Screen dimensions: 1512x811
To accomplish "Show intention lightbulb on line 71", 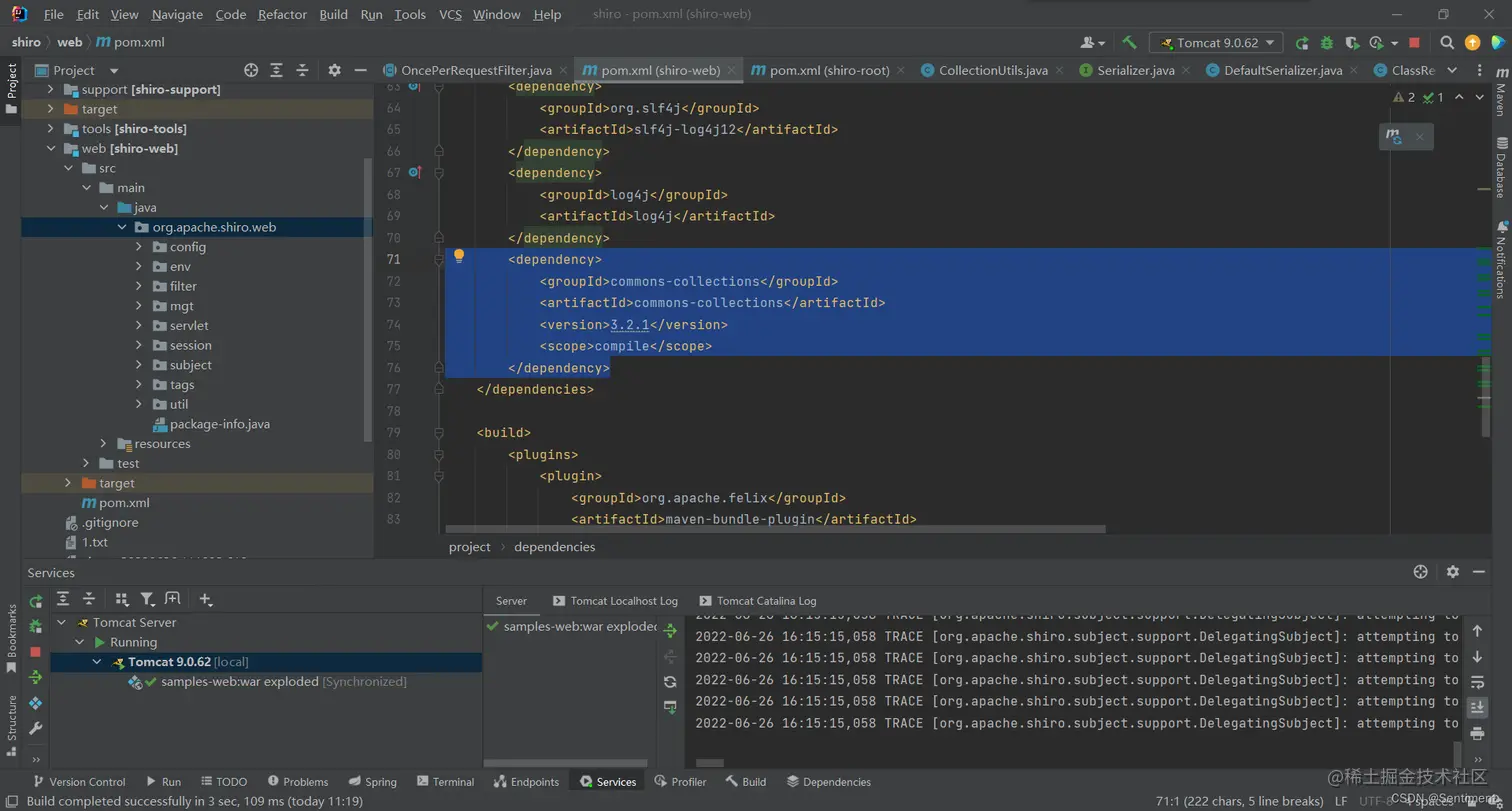I will tap(459, 256).
